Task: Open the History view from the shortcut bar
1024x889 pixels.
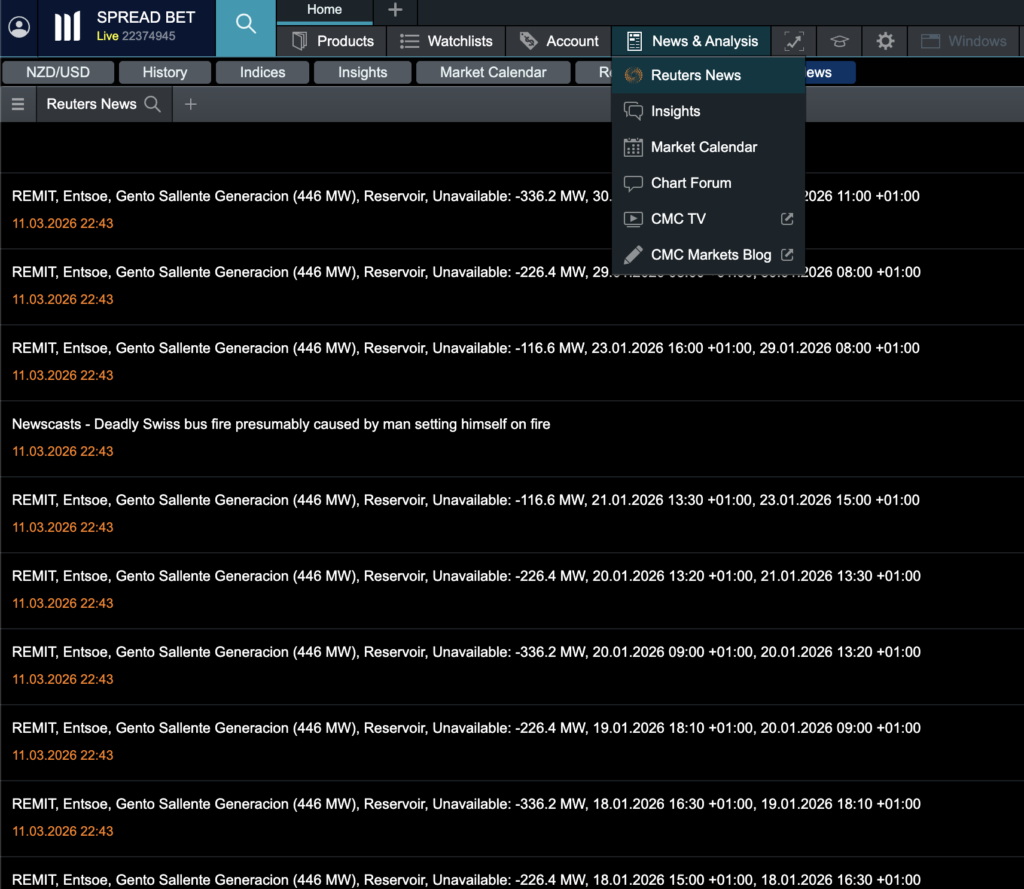Action: [165, 72]
